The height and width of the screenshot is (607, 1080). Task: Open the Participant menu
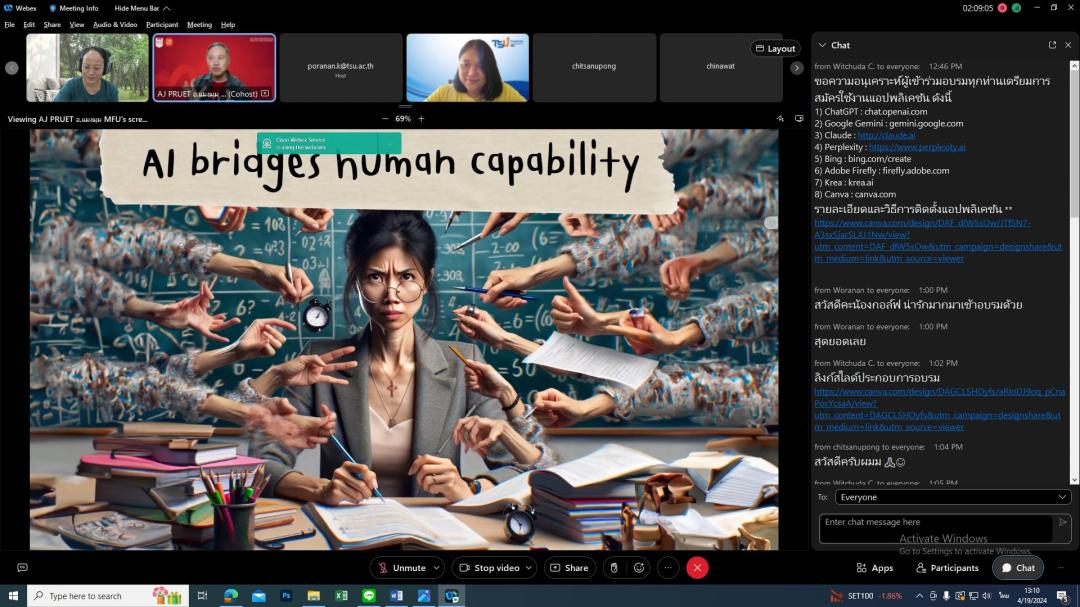(x=162, y=24)
